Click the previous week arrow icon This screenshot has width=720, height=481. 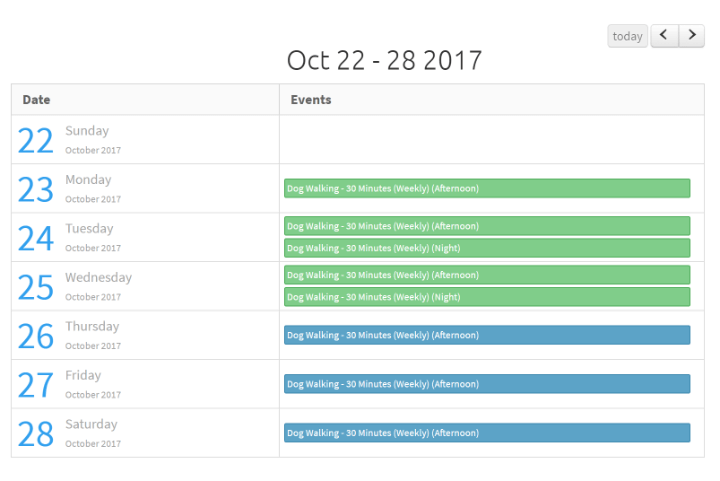point(664,35)
